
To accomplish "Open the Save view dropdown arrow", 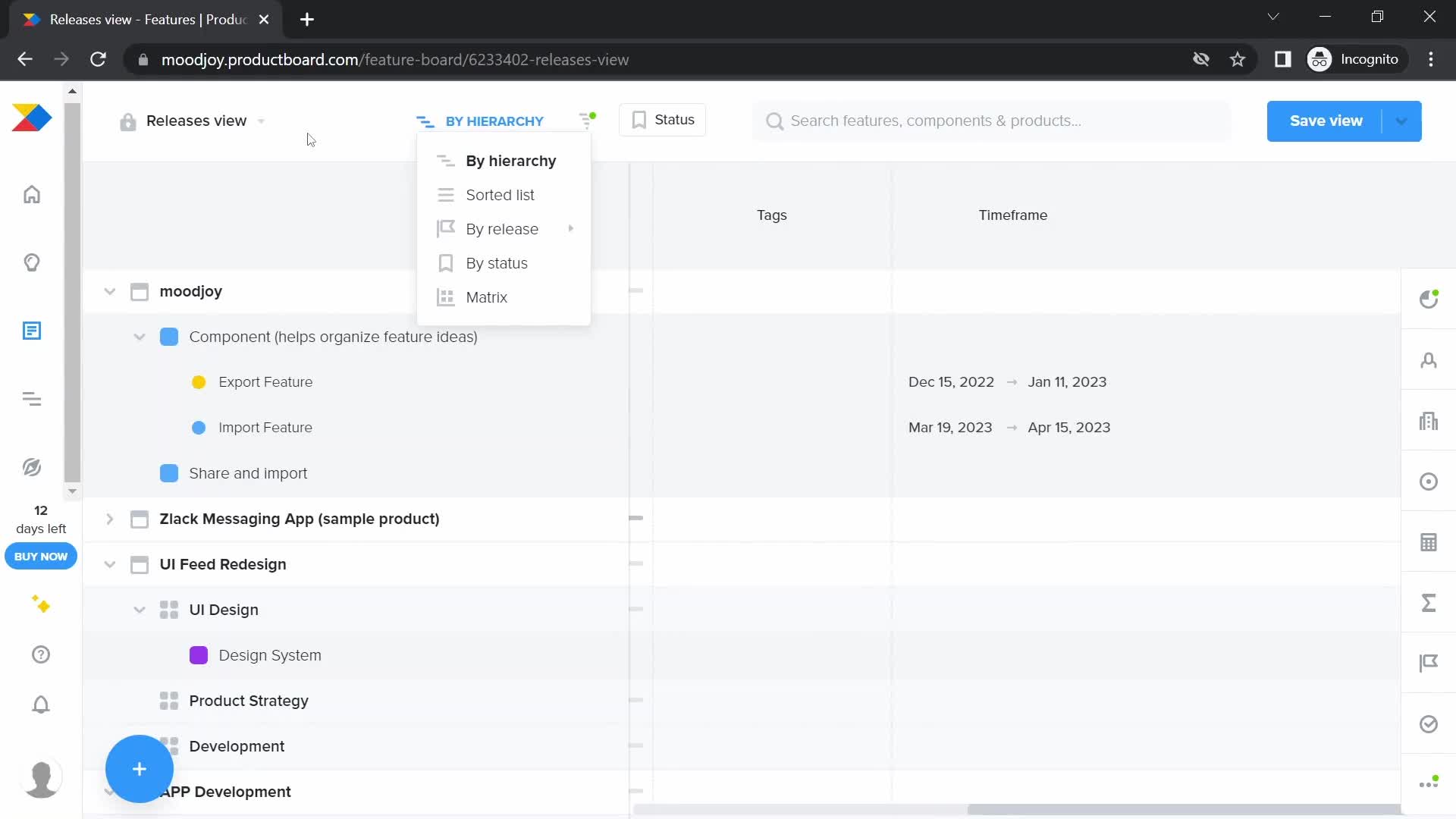I will 1402,121.
